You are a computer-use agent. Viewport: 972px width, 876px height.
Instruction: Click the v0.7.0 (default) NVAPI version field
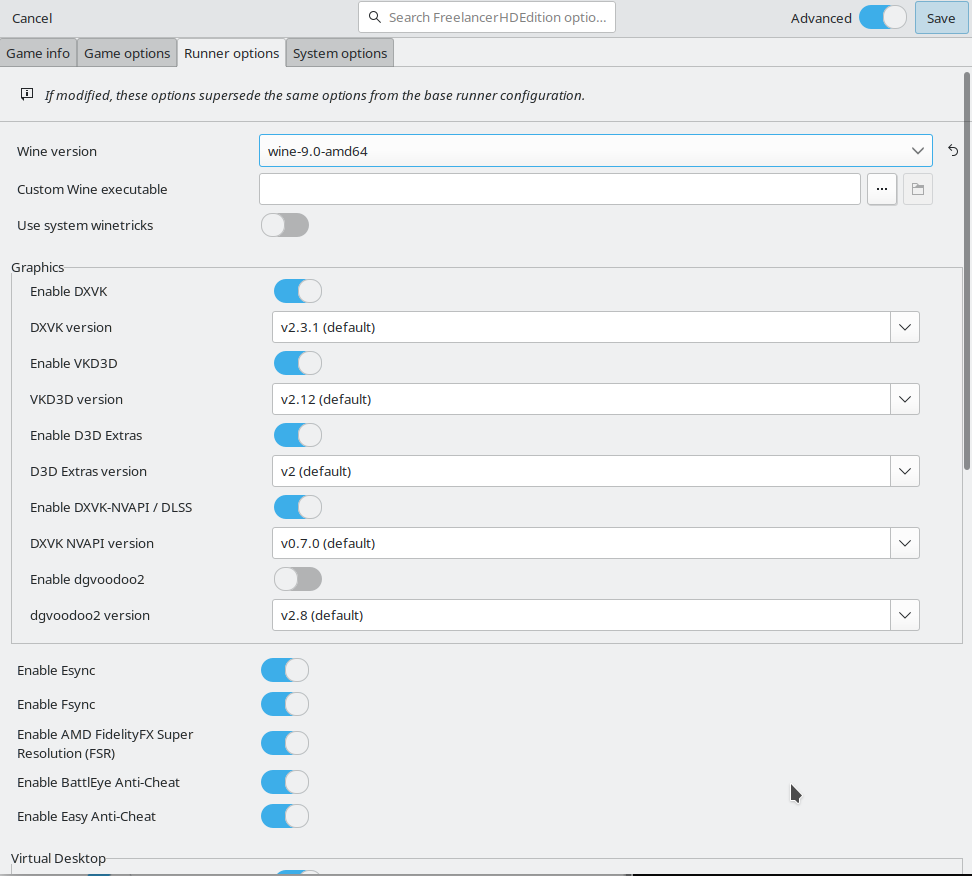[x=581, y=542]
